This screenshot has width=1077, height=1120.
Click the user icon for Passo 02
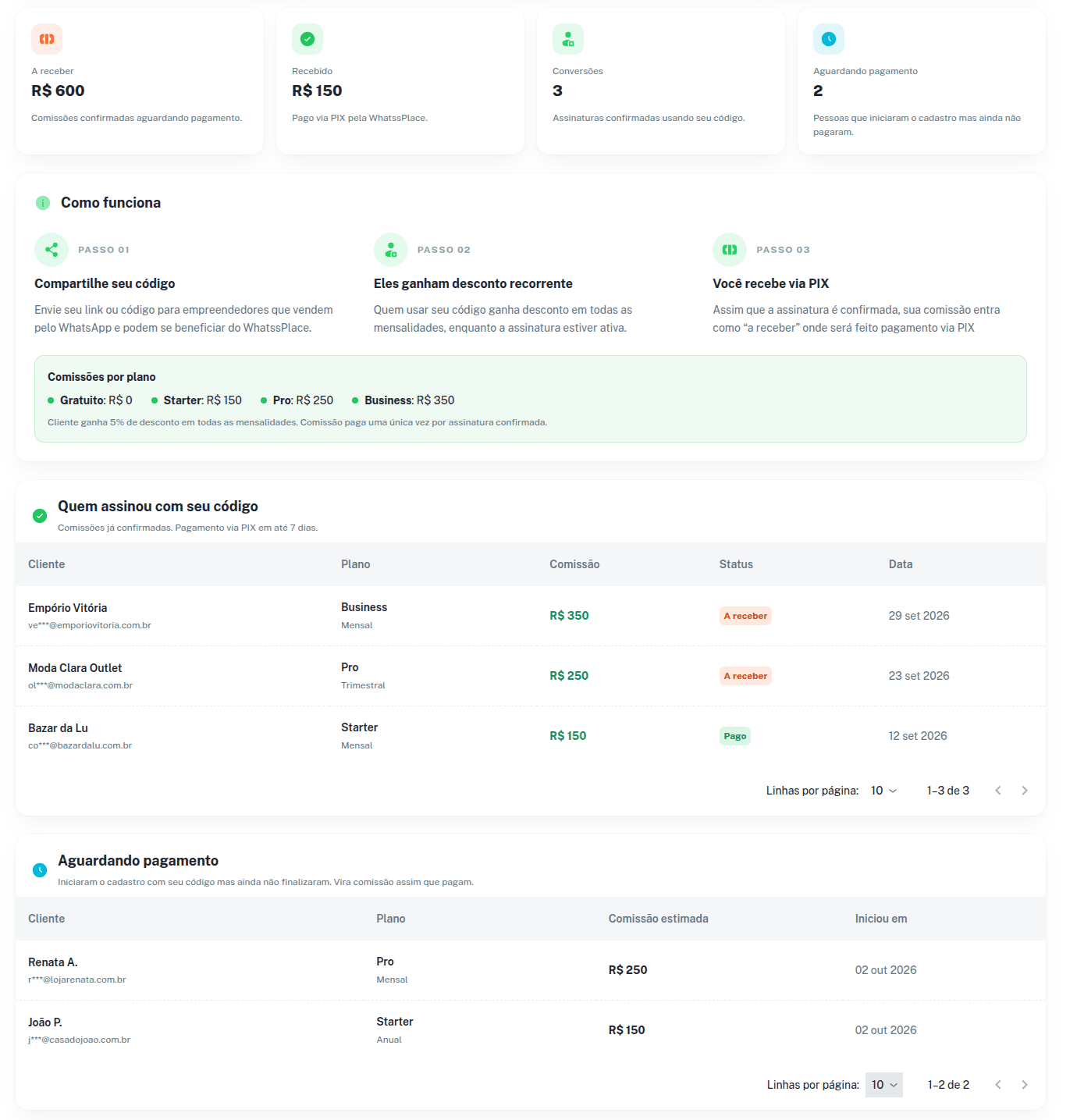coord(391,250)
